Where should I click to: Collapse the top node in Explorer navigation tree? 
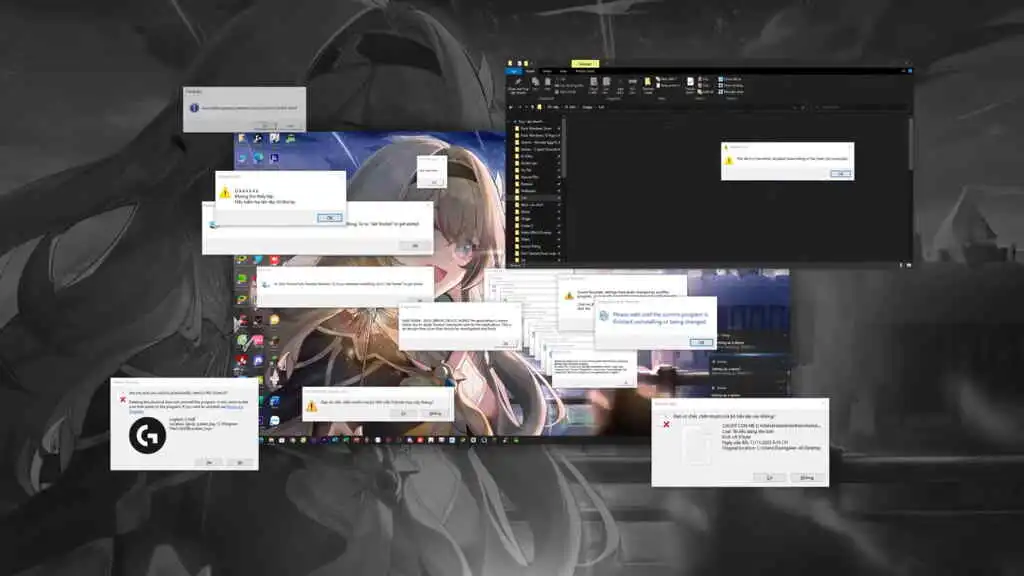509,121
